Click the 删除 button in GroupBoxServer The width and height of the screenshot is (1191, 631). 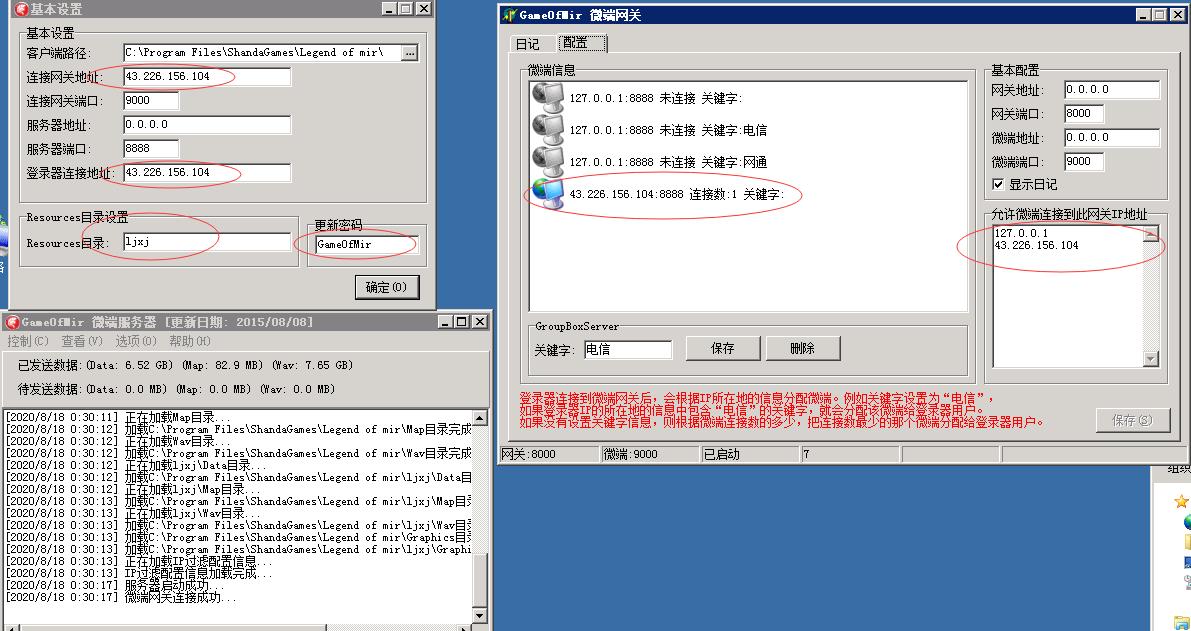(x=803, y=348)
